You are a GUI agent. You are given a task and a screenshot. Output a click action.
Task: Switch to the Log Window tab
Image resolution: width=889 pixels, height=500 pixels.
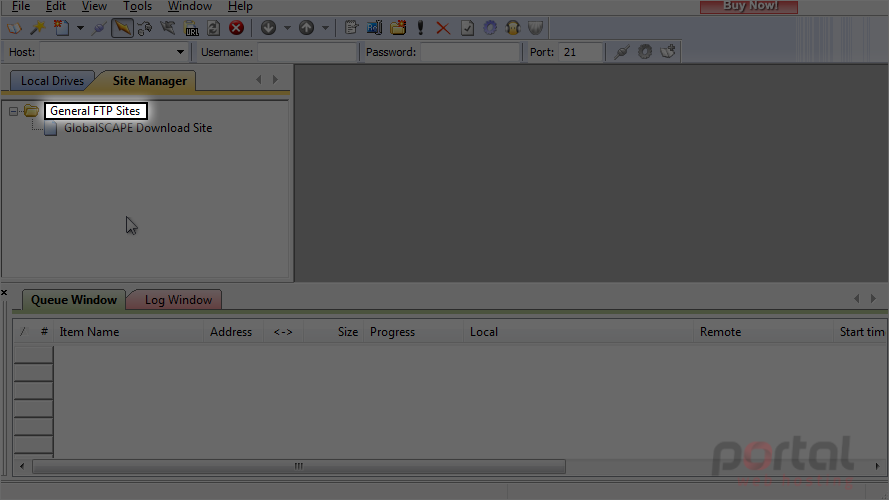178,300
